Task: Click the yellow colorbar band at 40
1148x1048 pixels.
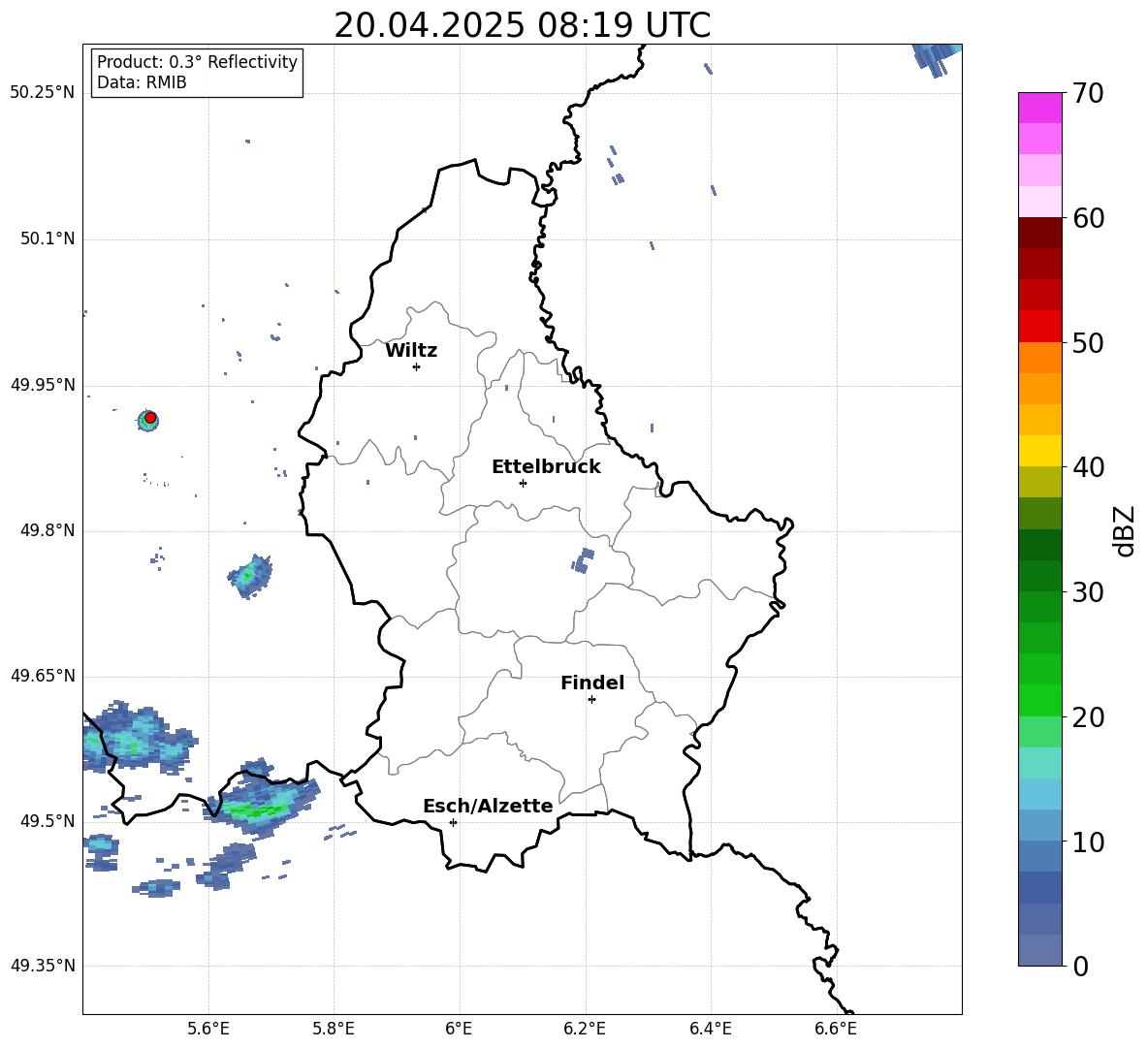Action: tap(1039, 451)
